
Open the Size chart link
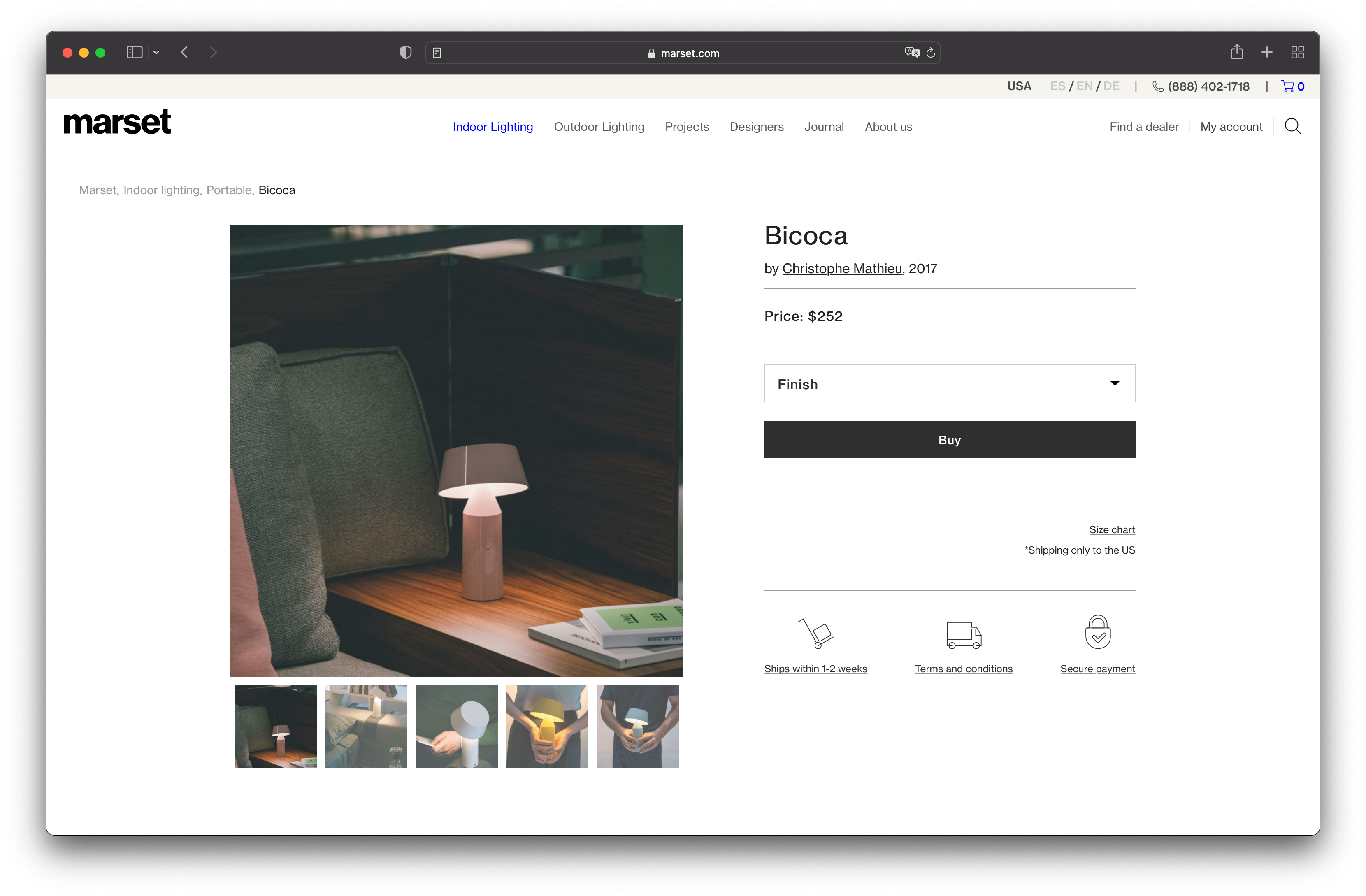1111,529
